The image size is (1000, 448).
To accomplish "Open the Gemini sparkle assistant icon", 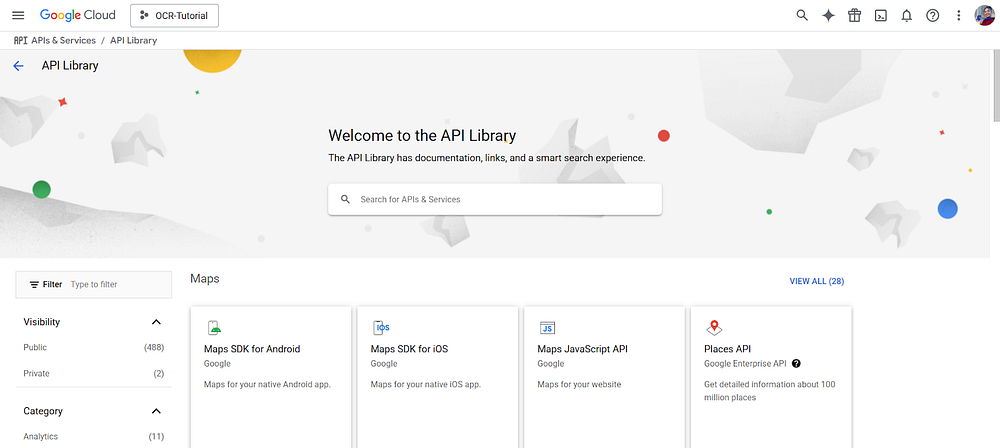I will point(828,16).
